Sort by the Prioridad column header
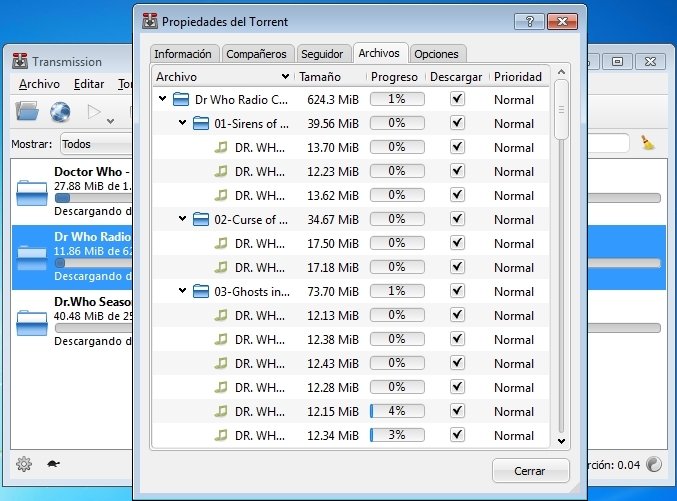677x501 pixels. (x=518, y=77)
